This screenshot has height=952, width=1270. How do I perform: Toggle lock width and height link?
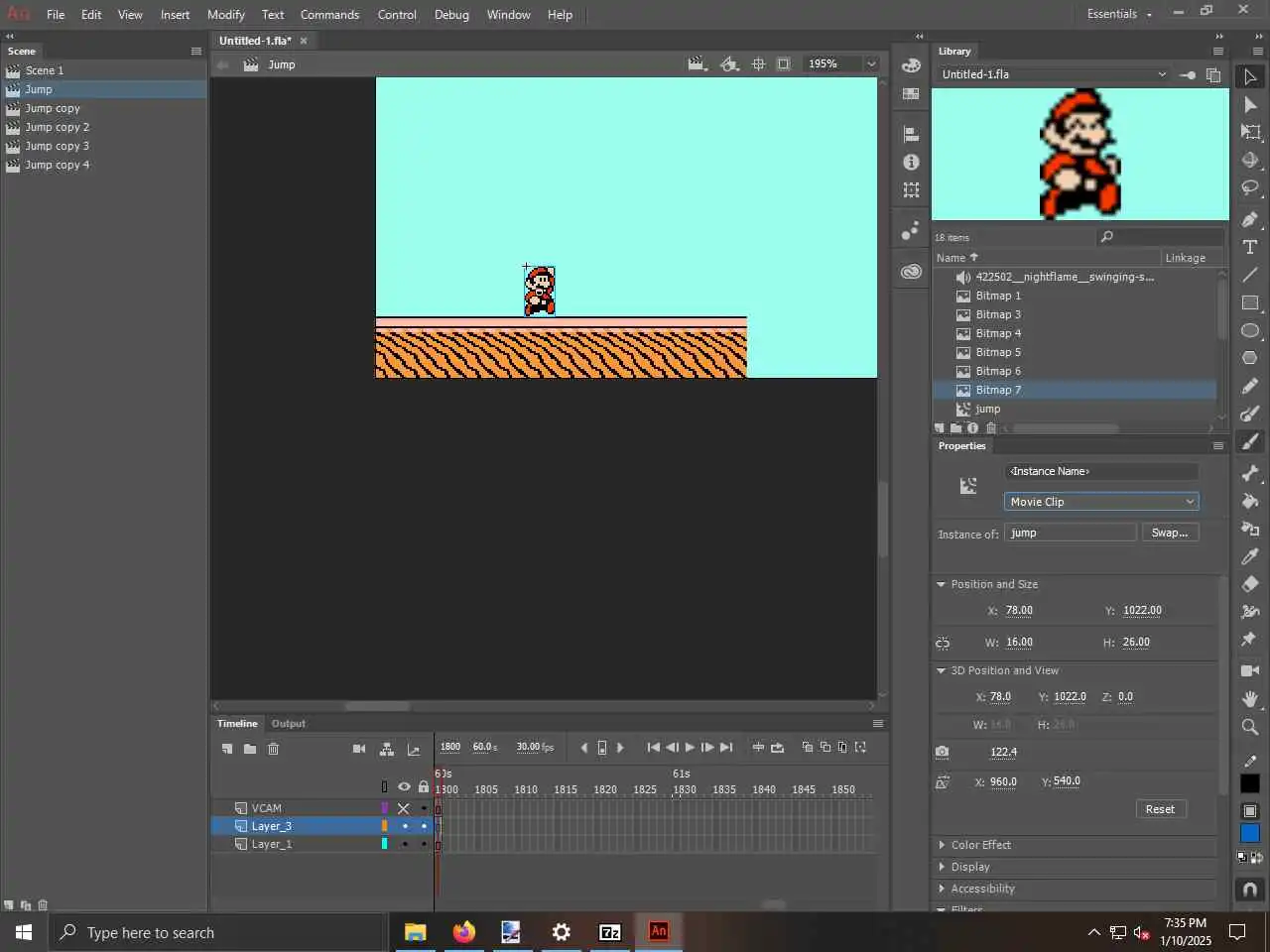pyautogui.click(x=943, y=644)
